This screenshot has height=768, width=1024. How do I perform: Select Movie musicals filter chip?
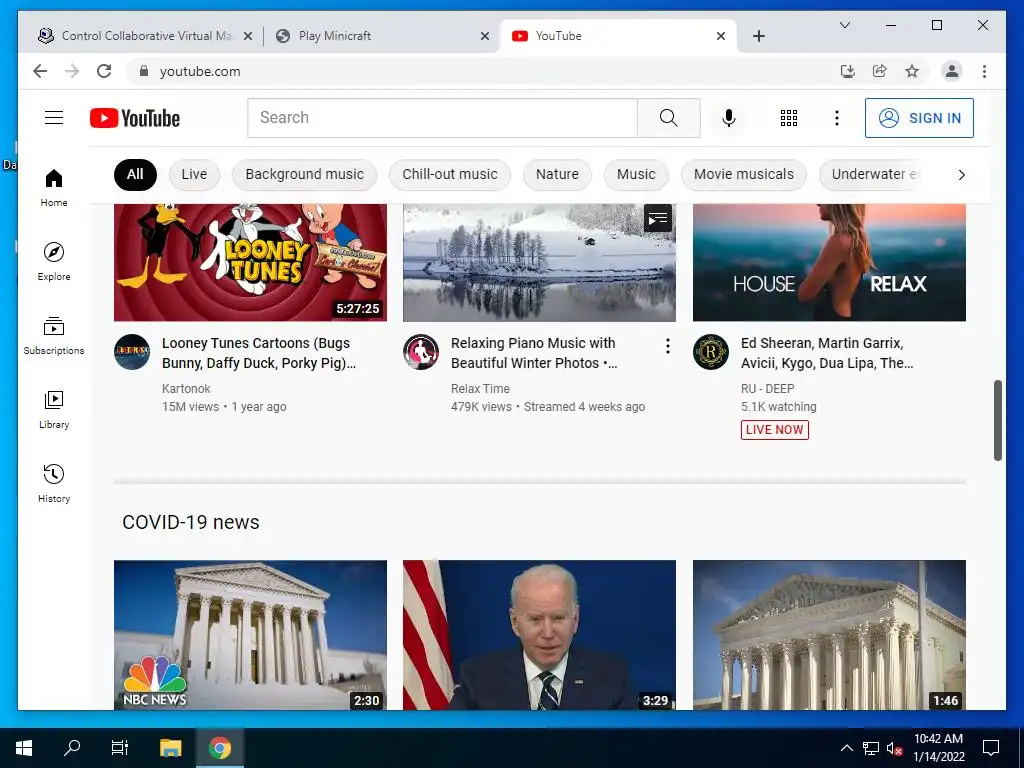744,174
